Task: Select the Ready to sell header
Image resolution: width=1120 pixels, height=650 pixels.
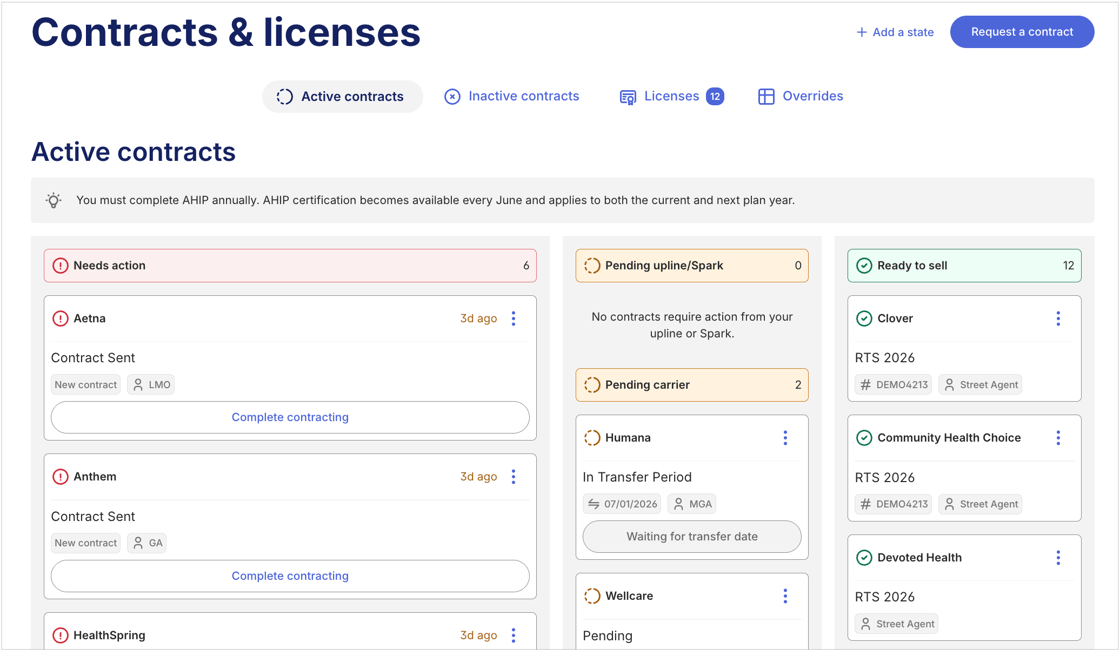Action: (x=964, y=266)
